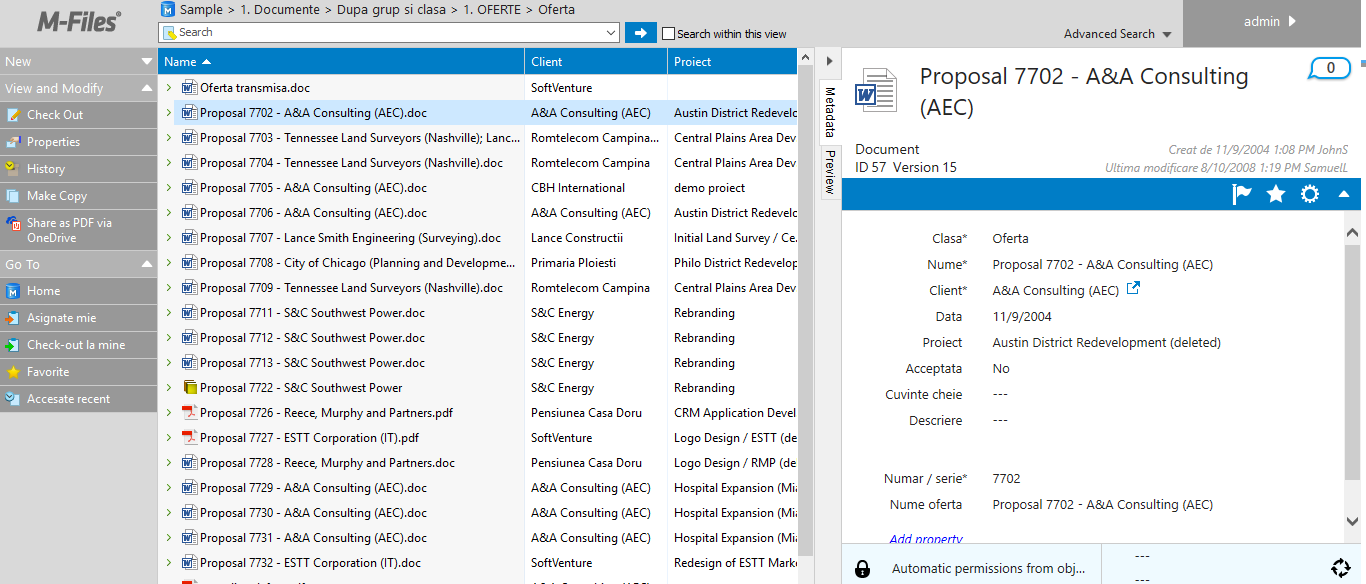Open the admin user menu
The width and height of the screenshot is (1366, 584).
(x=1270, y=22)
